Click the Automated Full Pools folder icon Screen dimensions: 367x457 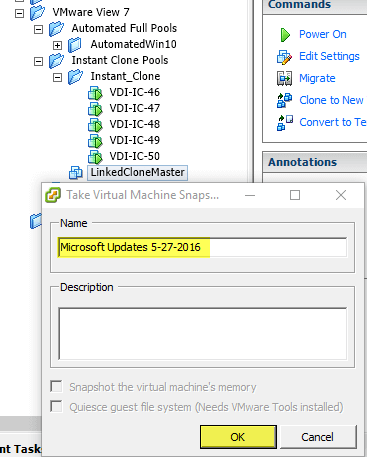click(56, 29)
